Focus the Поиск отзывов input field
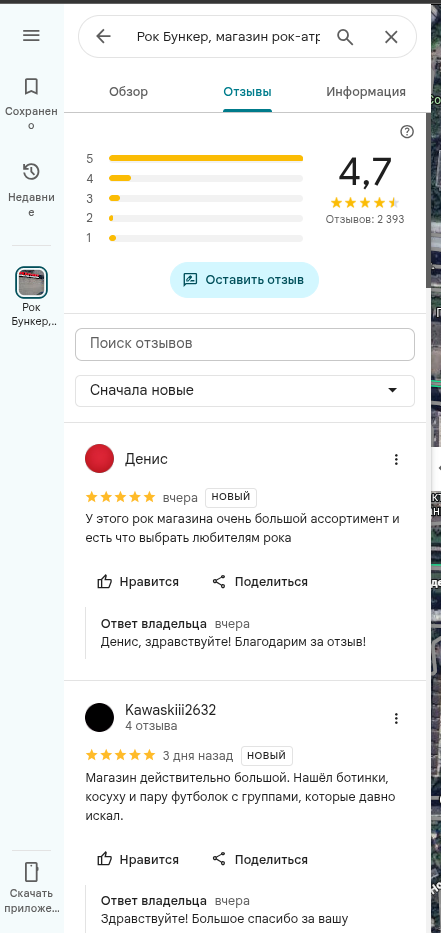The height and width of the screenshot is (933, 441). pos(245,344)
